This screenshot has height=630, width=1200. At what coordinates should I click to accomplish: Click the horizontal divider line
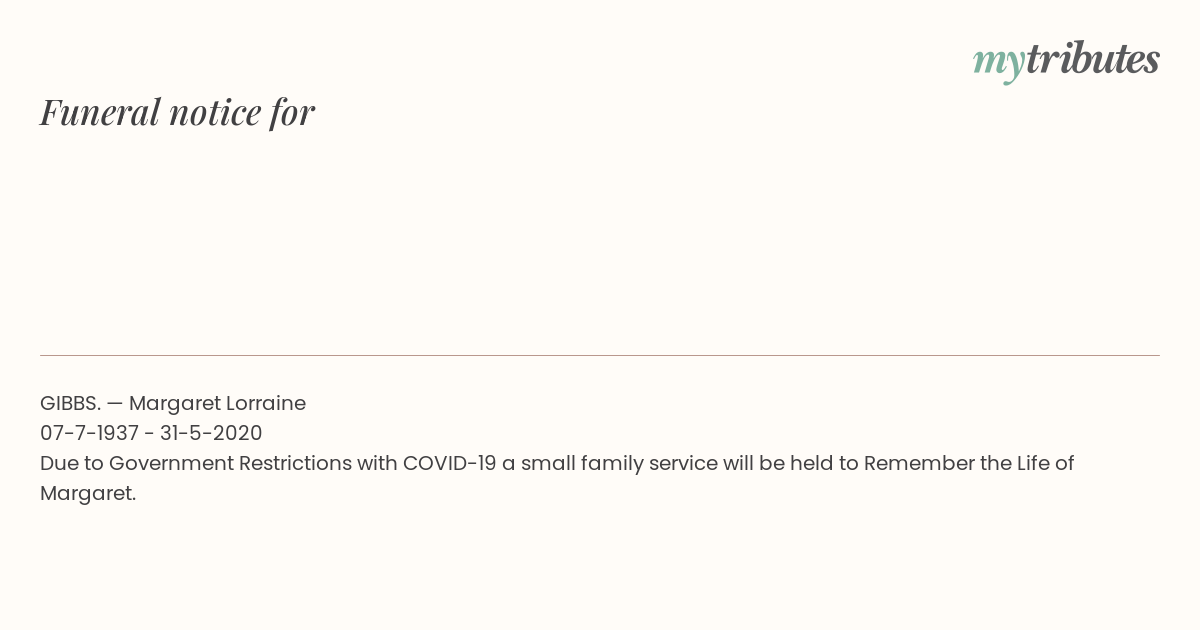[x=600, y=355]
